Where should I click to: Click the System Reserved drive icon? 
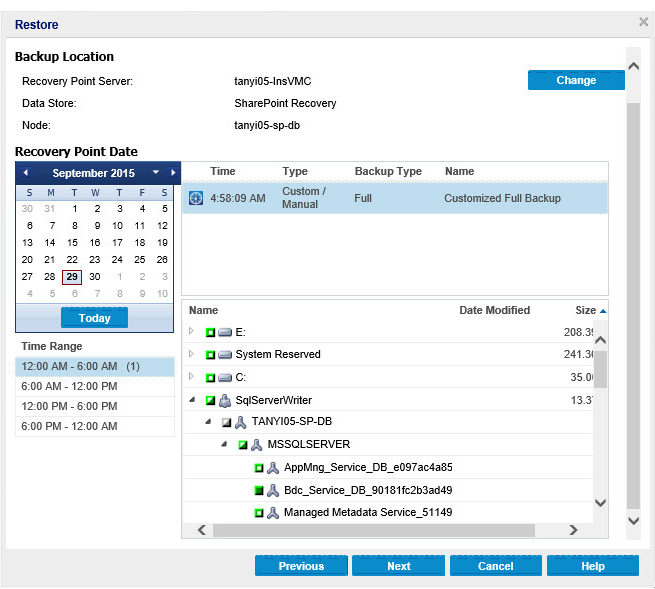tap(225, 354)
